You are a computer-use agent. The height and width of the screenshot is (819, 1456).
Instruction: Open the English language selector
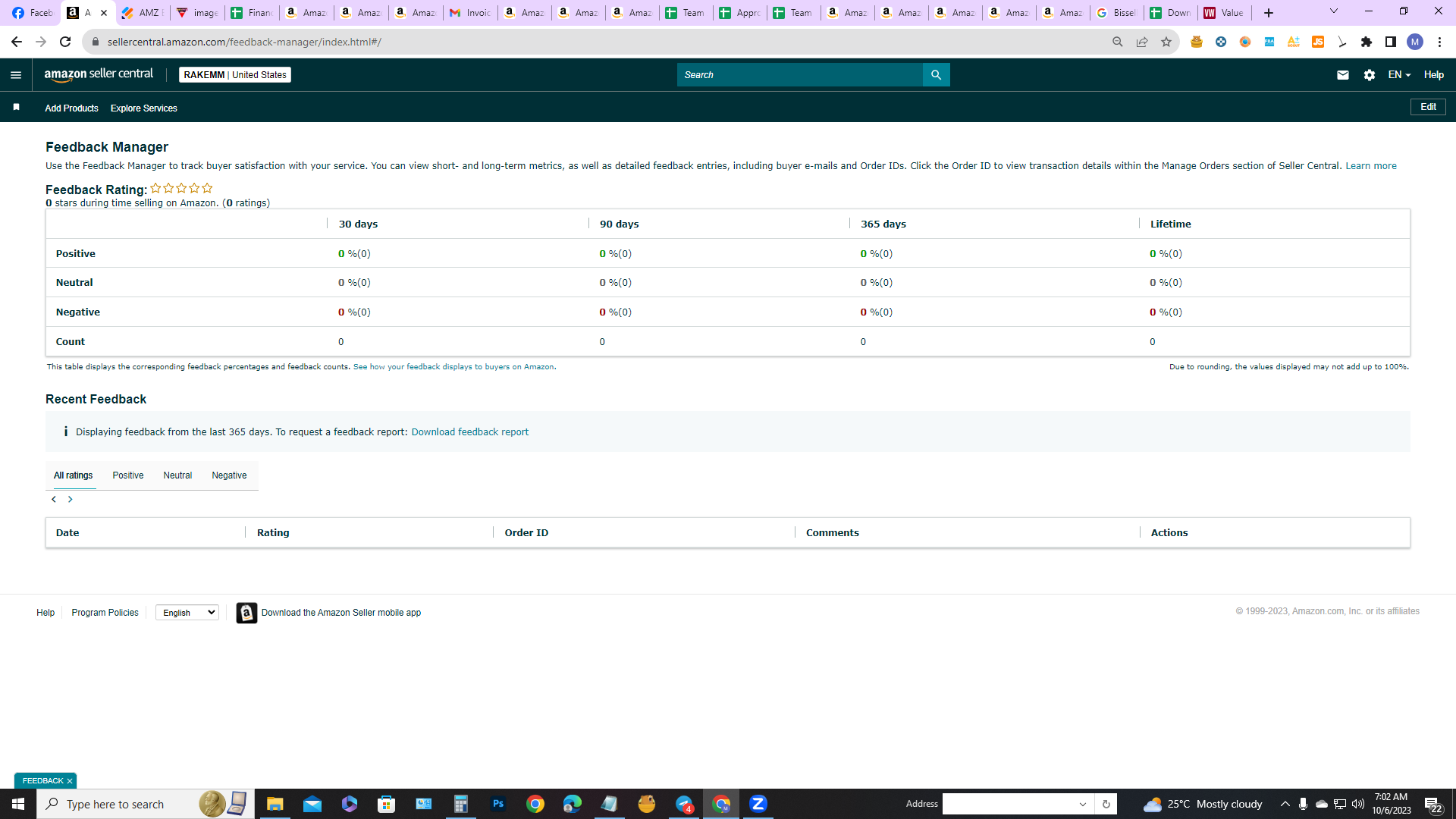[187, 613]
